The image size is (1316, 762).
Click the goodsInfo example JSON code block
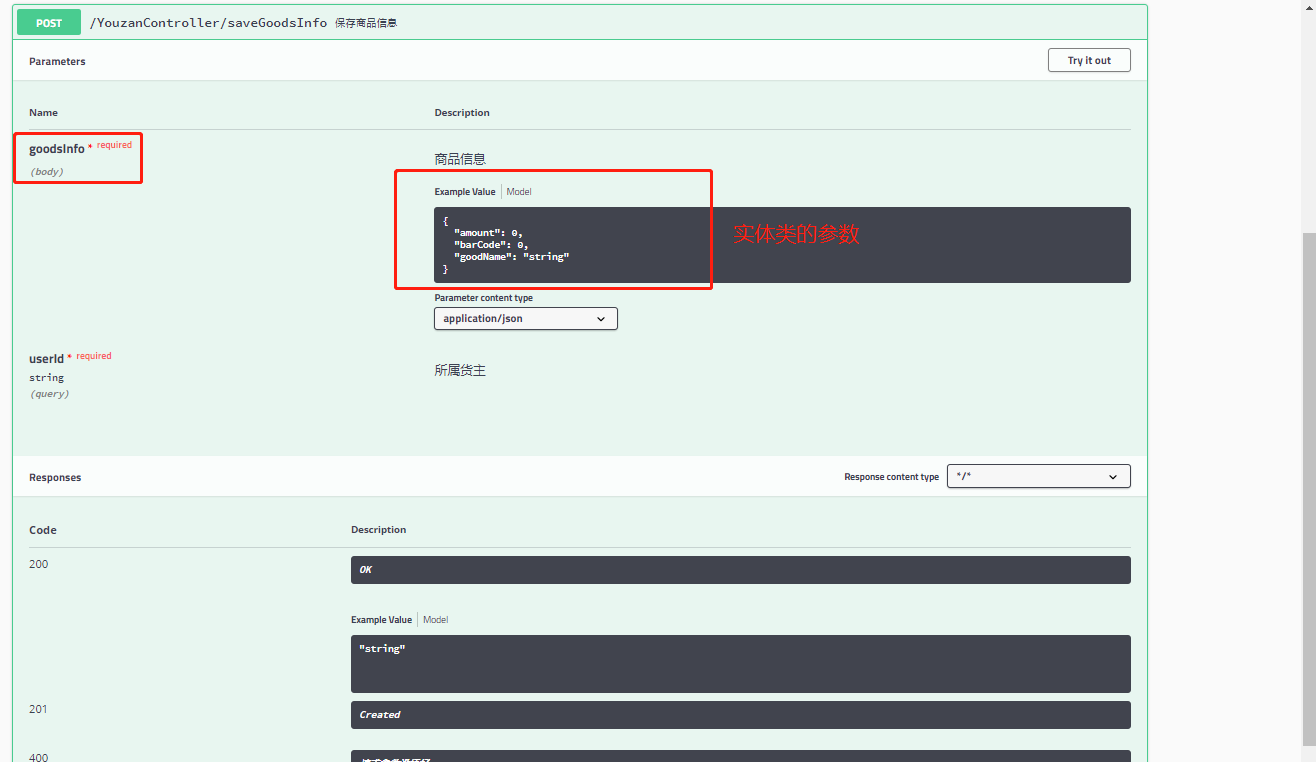click(782, 245)
